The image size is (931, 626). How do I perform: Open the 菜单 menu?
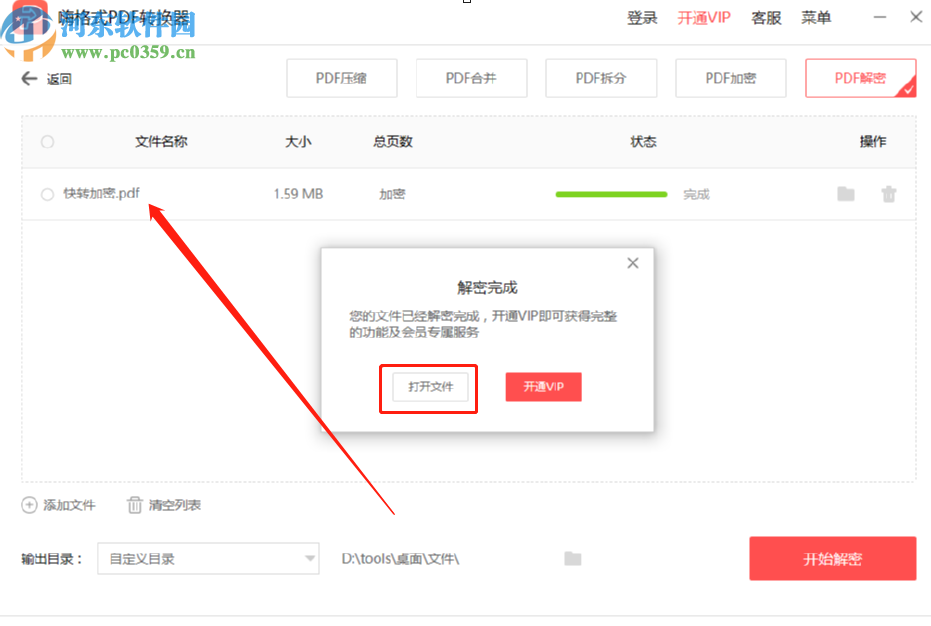click(816, 17)
